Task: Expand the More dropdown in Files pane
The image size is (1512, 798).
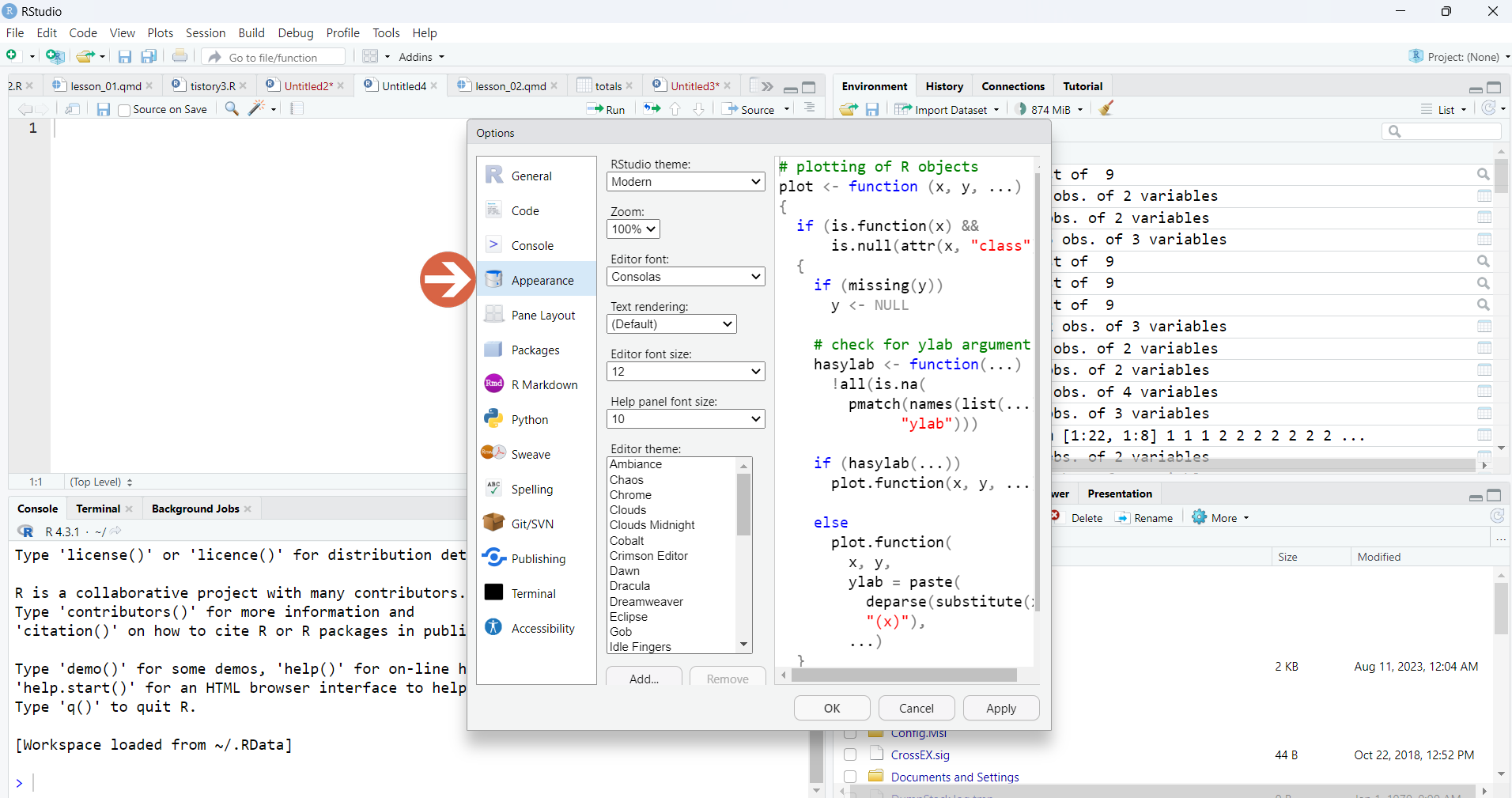Action: point(1221,517)
